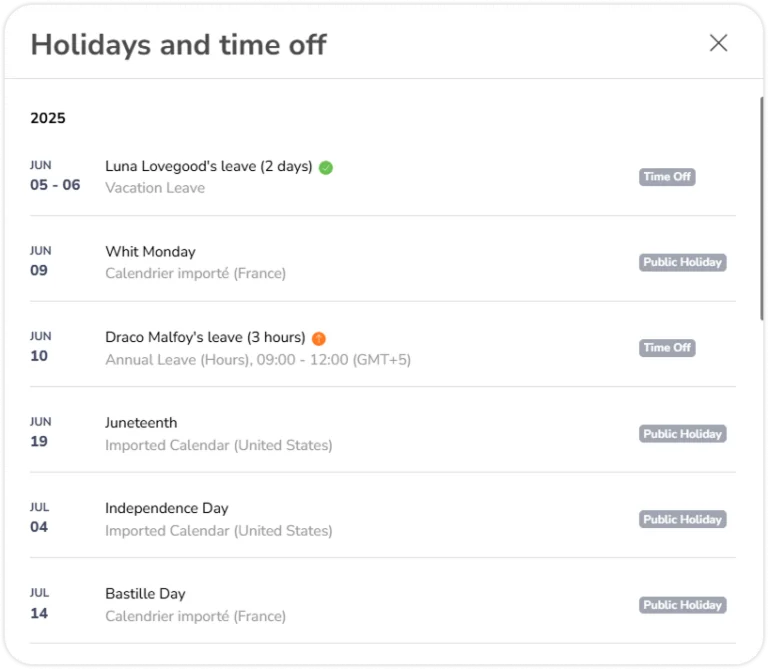Open Draco Malfoy's leave entry

click(383, 348)
